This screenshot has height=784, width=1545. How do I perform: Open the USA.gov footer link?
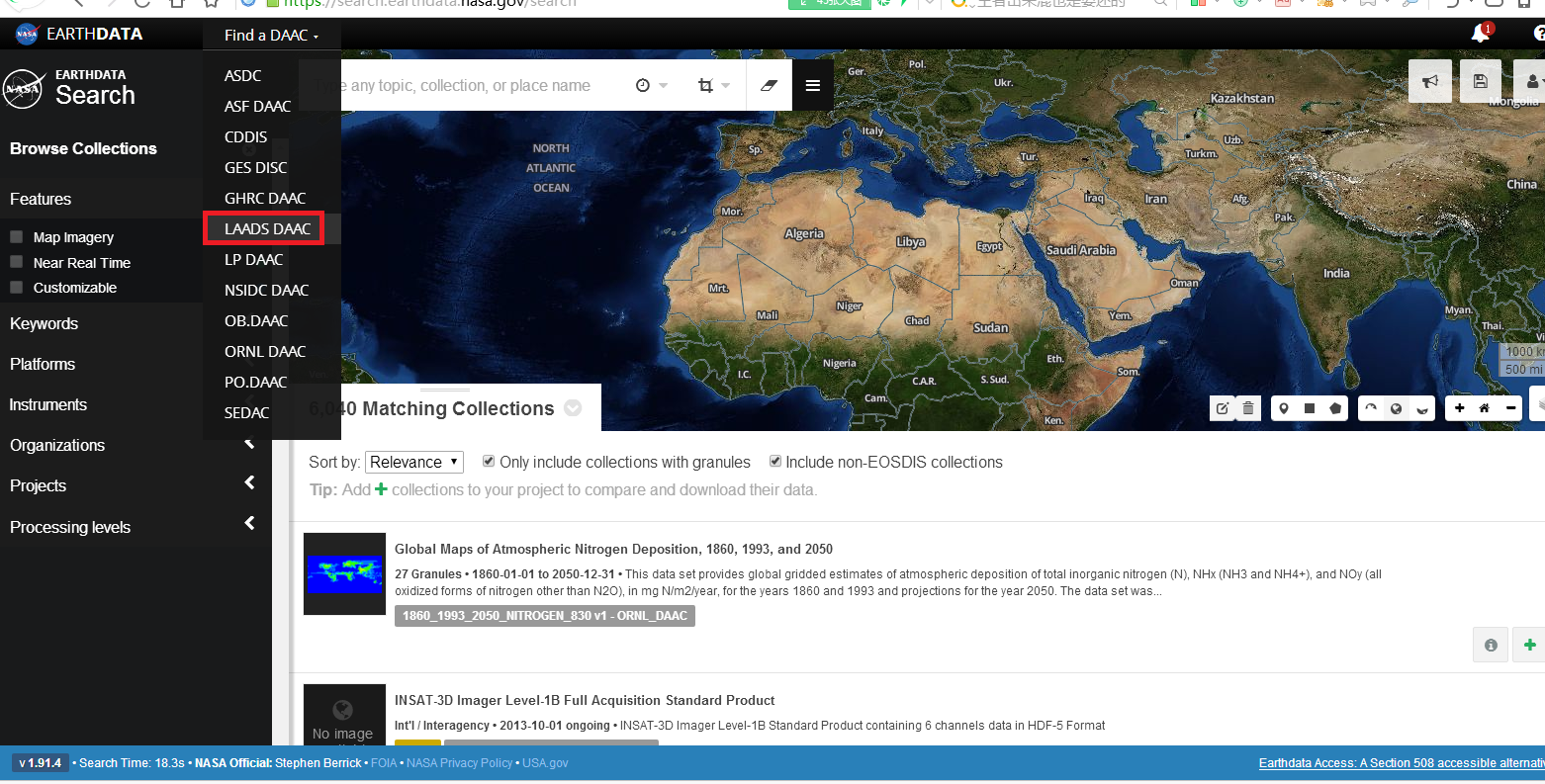coord(545,763)
